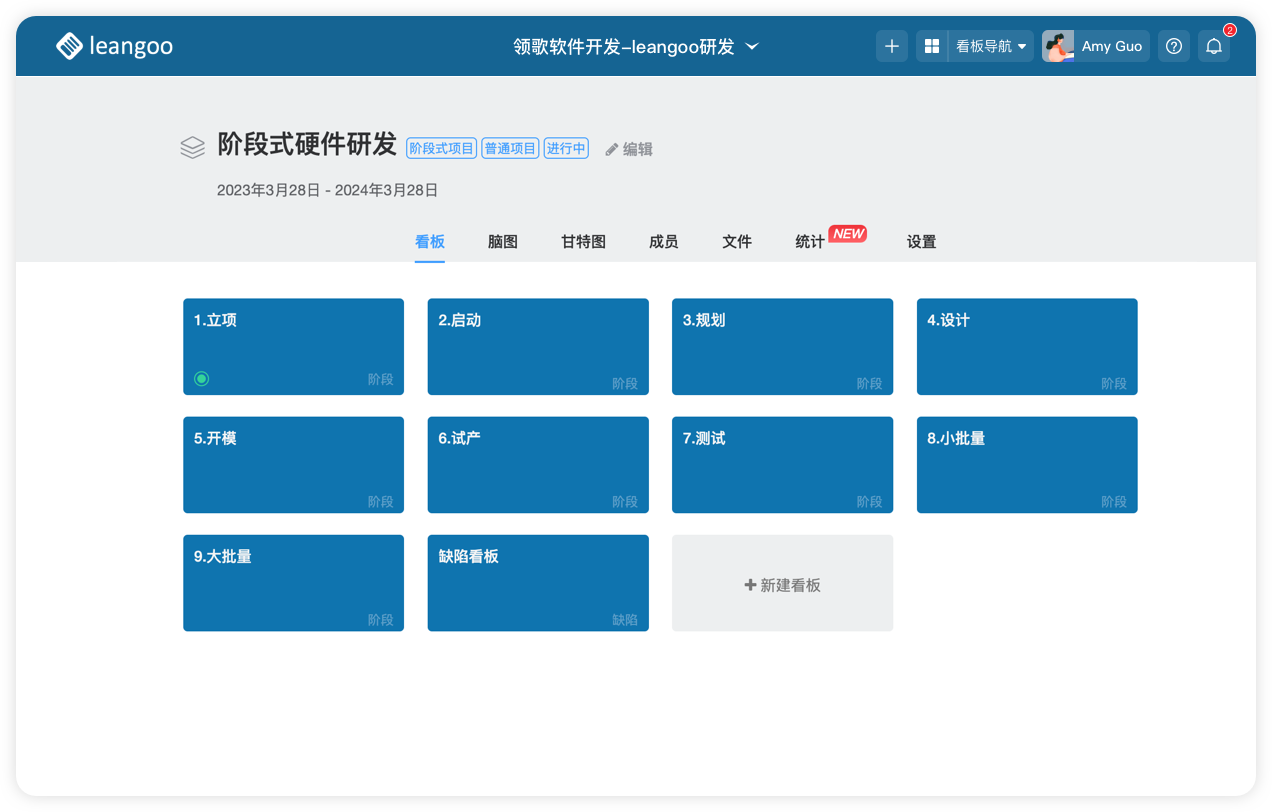Click the plus icon in header
This screenshot has height=812, width=1272.
click(x=892, y=46)
